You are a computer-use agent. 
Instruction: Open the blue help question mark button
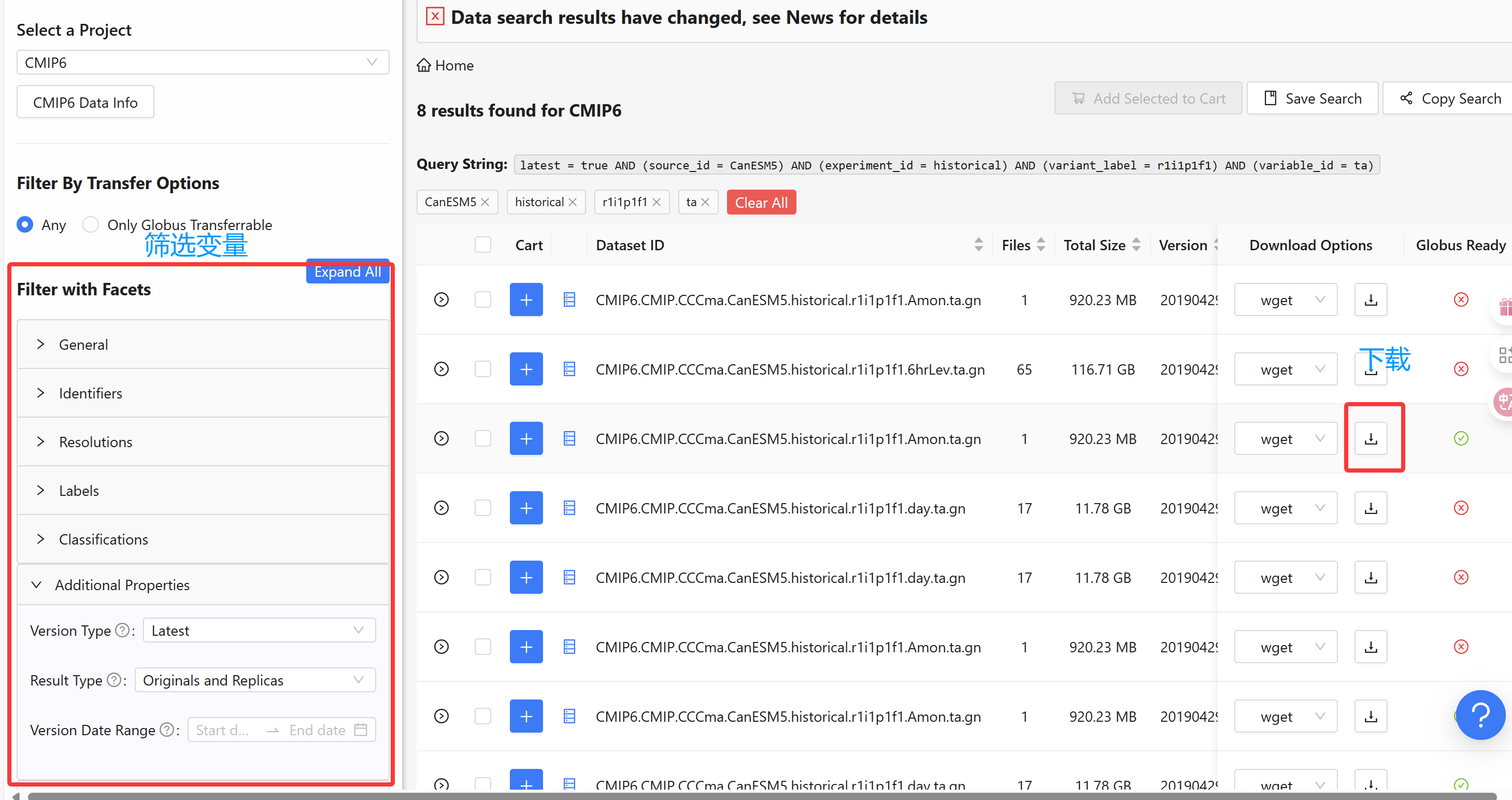tap(1480, 715)
